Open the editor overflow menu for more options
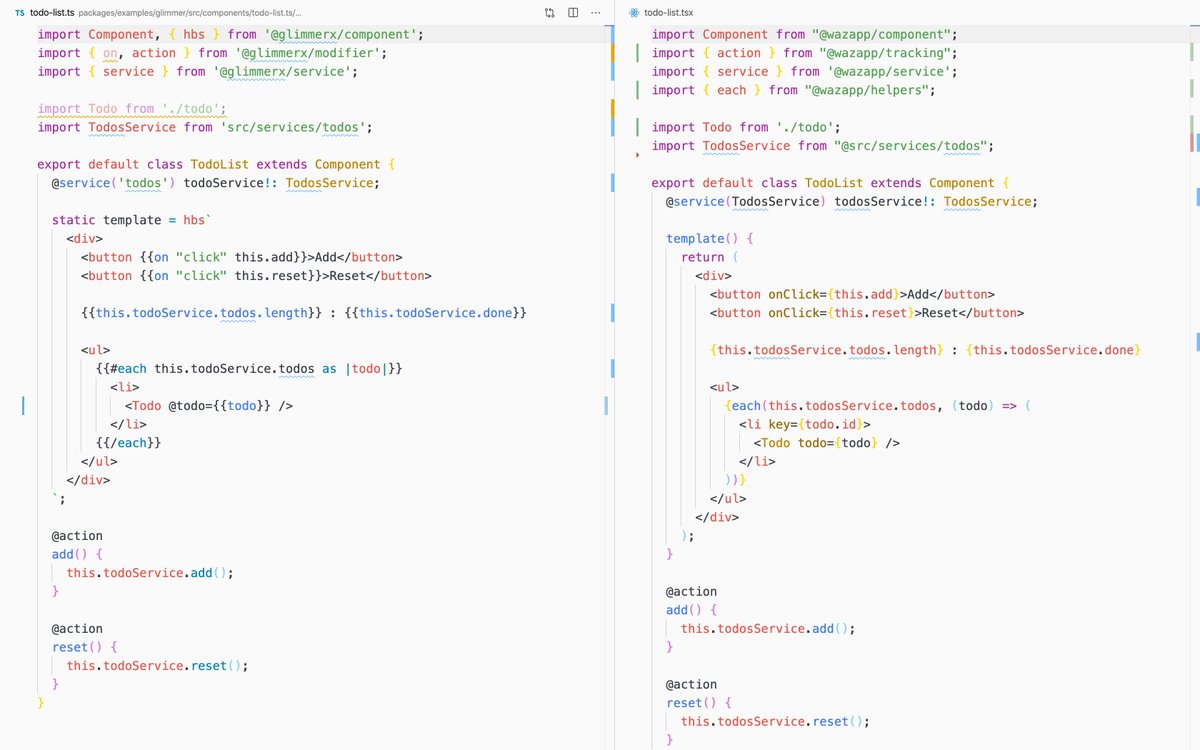 pyautogui.click(x=596, y=12)
